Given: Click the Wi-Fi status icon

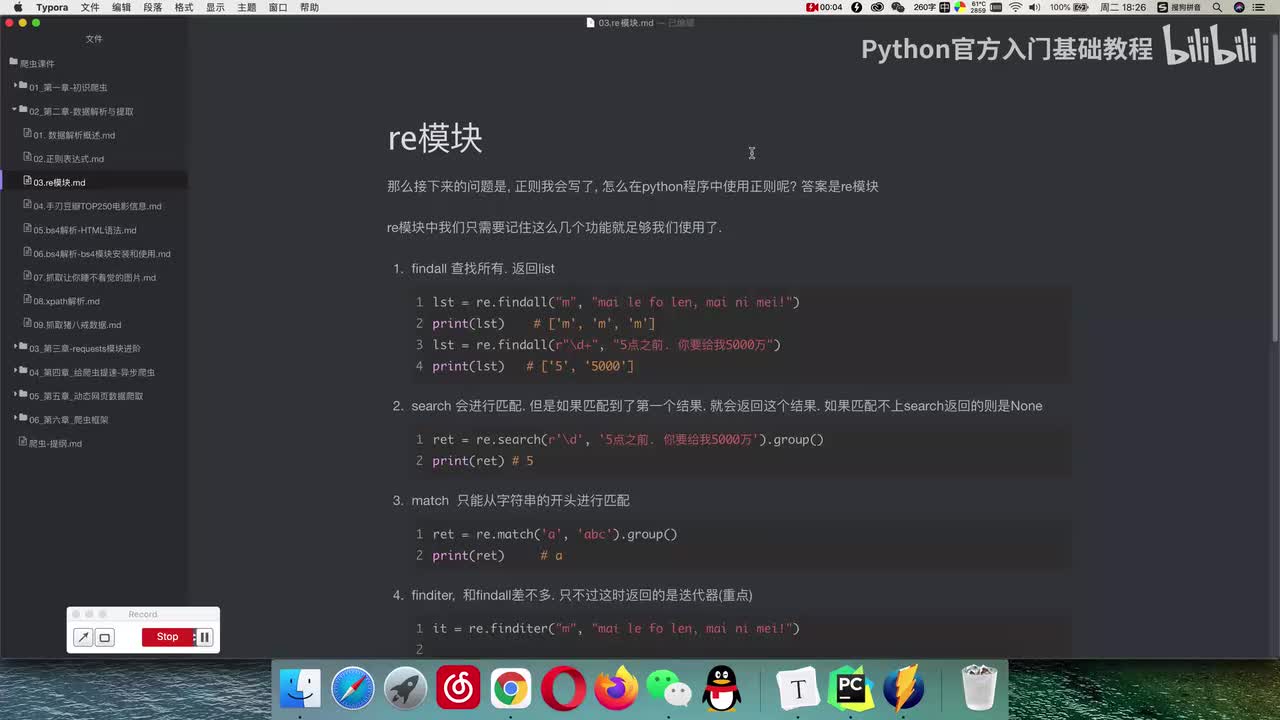Looking at the screenshot, I should (x=1016, y=7).
